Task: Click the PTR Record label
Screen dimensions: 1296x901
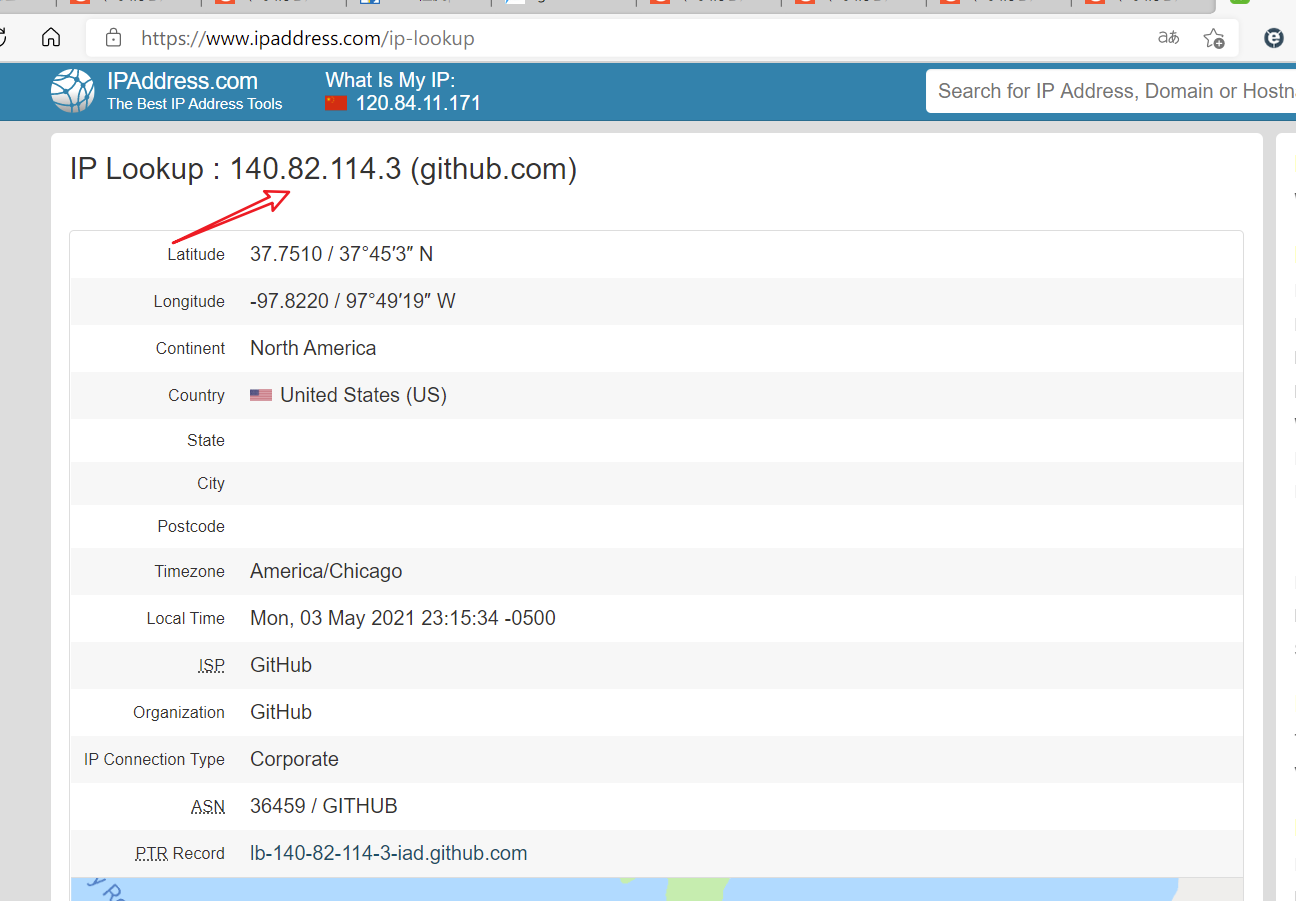Action: click(180, 853)
